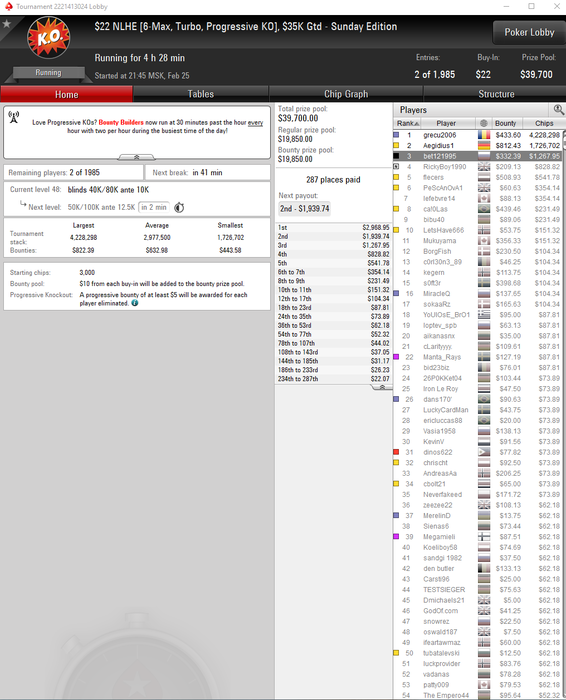Click lefebvre14's country flag
The height and width of the screenshot is (700, 566).
(x=484, y=198)
